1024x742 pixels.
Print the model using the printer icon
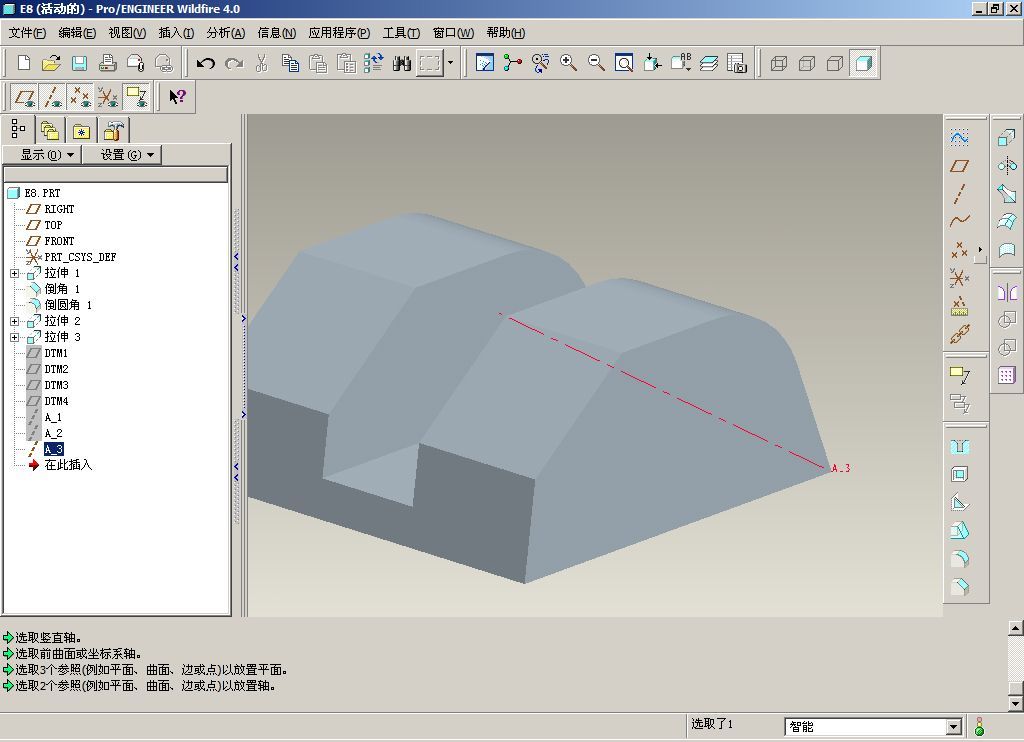point(107,63)
